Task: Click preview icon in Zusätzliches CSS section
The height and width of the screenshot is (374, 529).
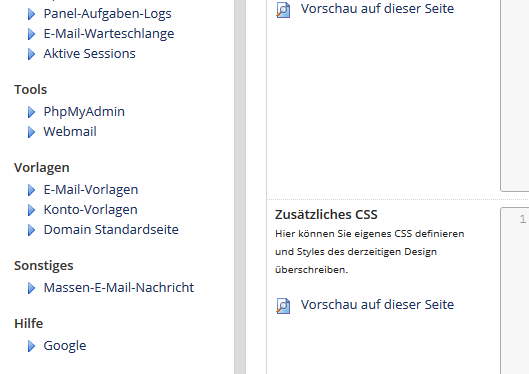Action: click(283, 306)
